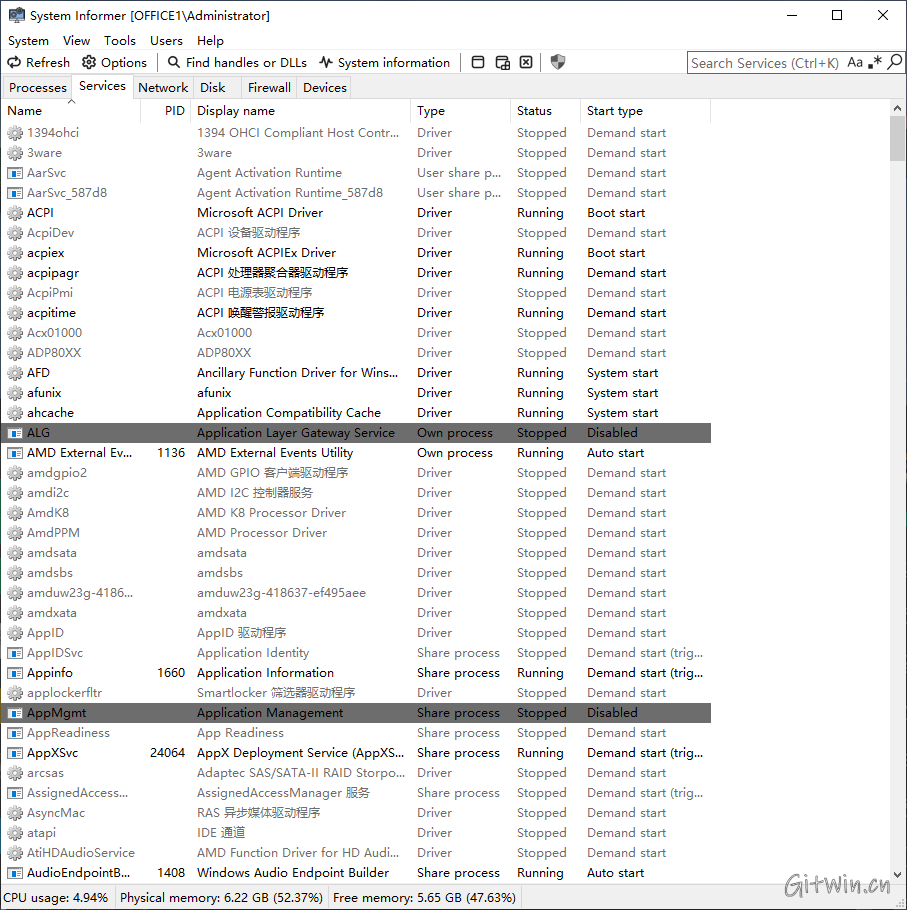Click the shield elevation icon in toolbar
The height and width of the screenshot is (910, 907).
pyautogui.click(x=558, y=62)
